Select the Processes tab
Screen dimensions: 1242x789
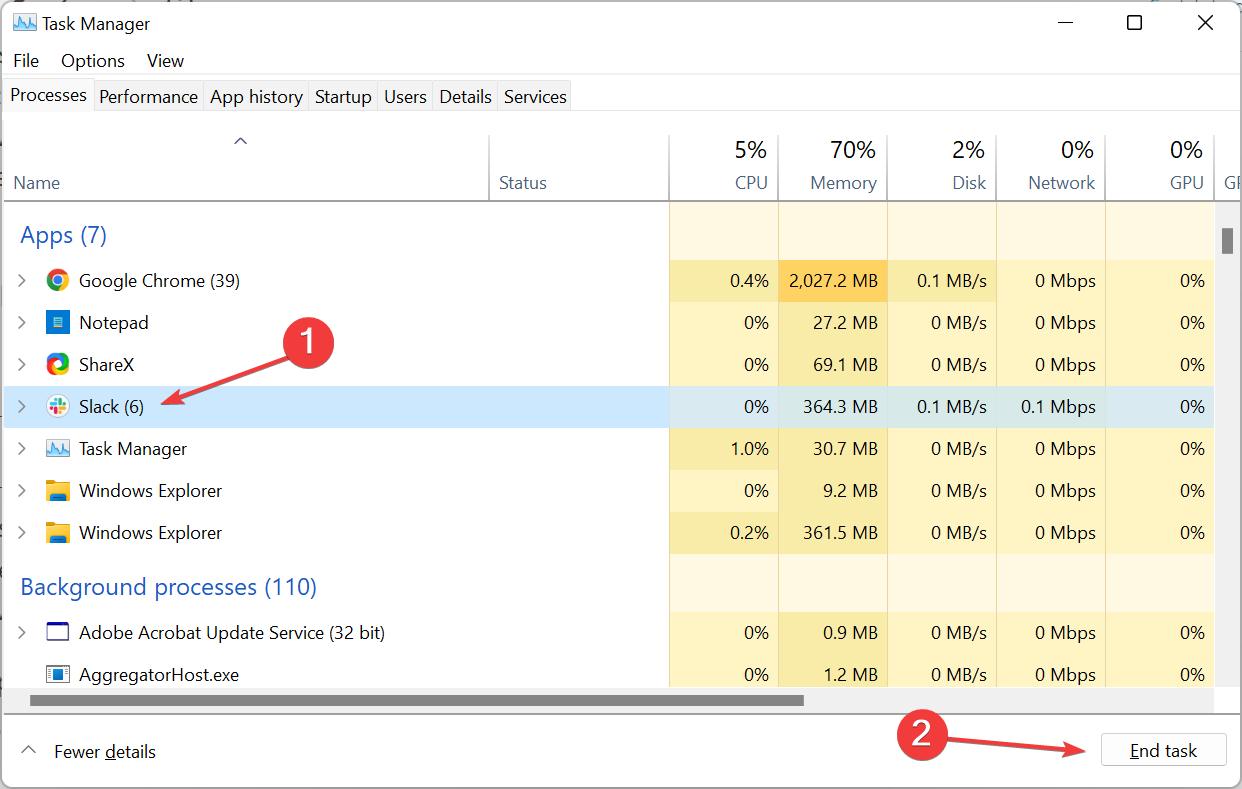[x=48, y=95]
